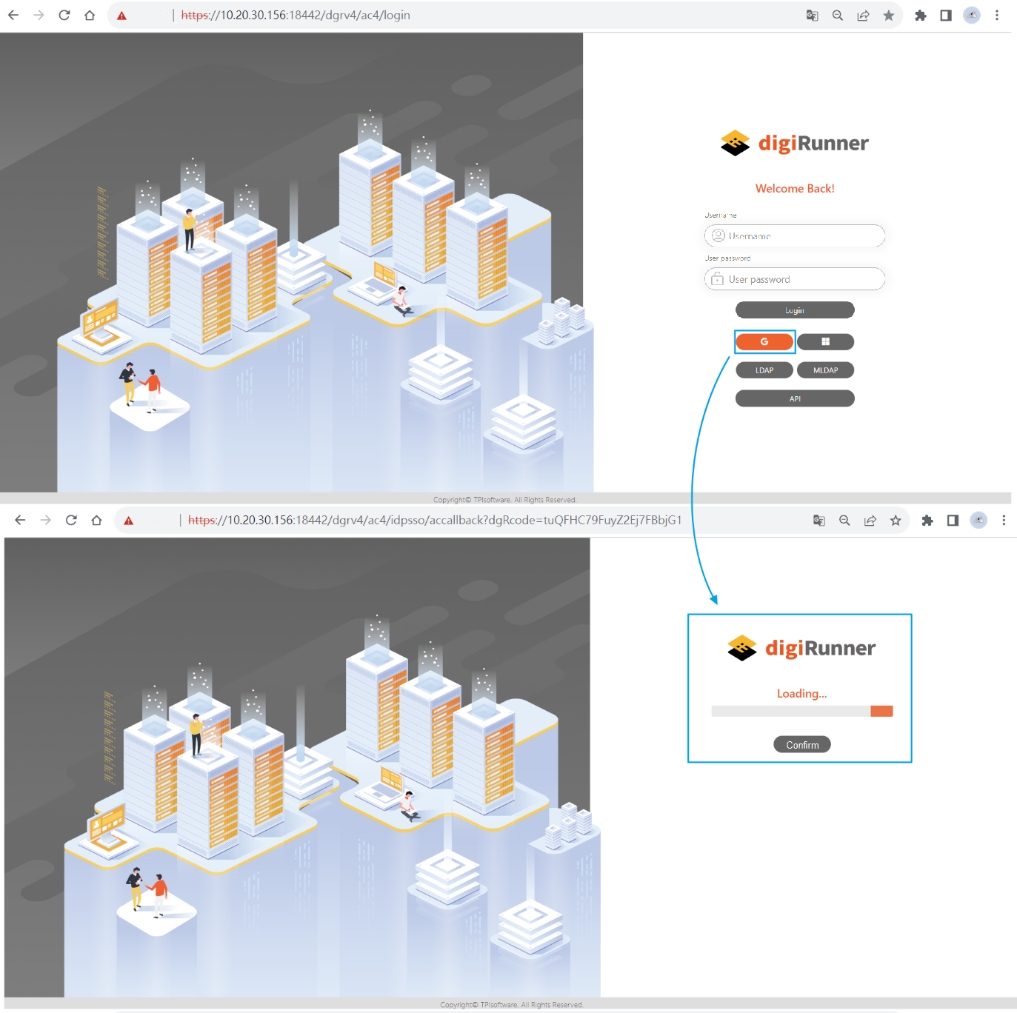This screenshot has height=1013, width=1017.
Task: Toggle the side panel icon in top browser
Action: [945, 16]
